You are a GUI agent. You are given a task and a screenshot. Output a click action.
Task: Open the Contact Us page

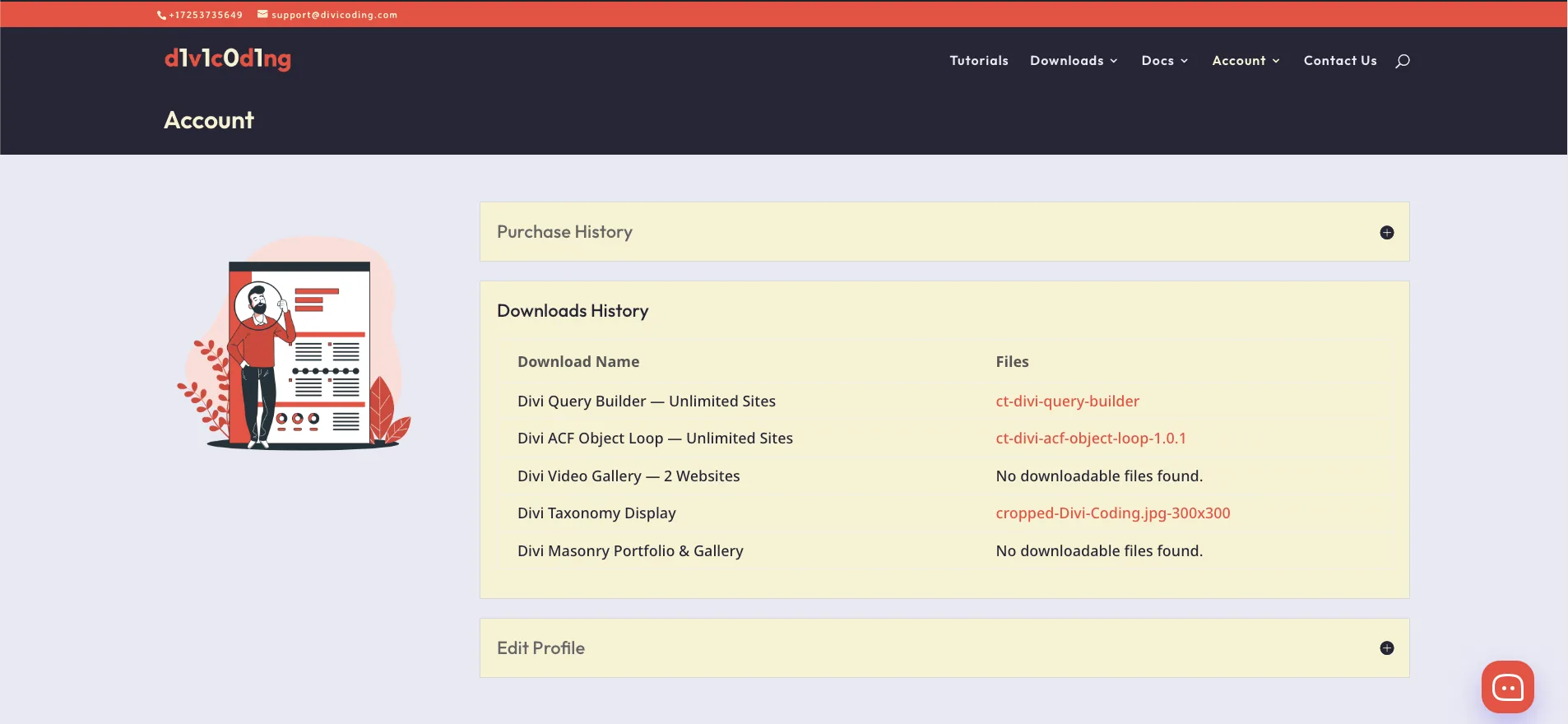[1340, 61]
